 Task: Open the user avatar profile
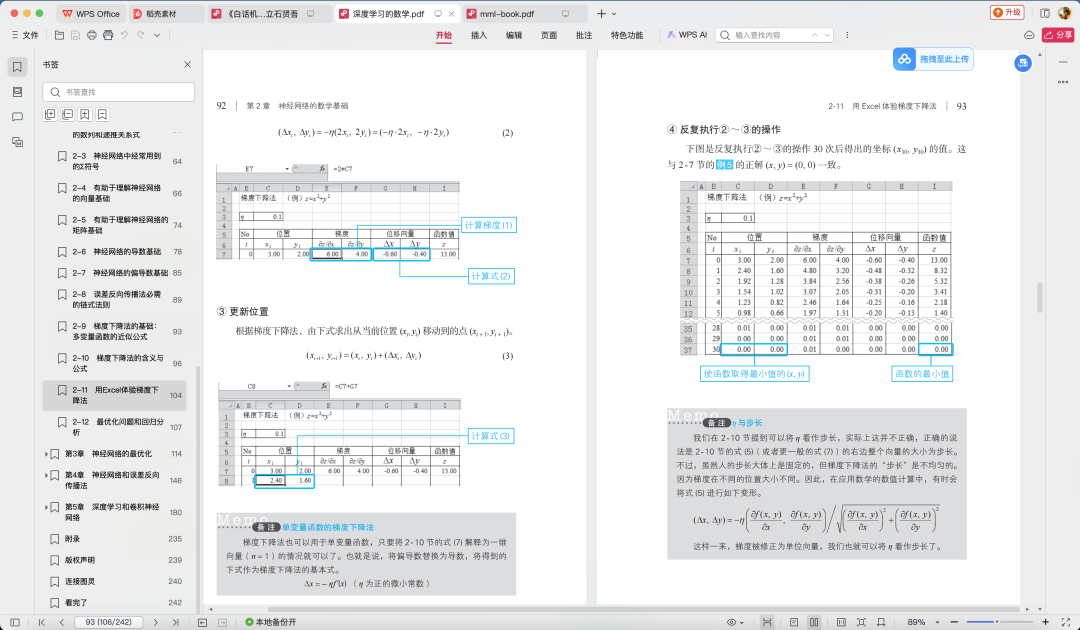pos(1064,13)
